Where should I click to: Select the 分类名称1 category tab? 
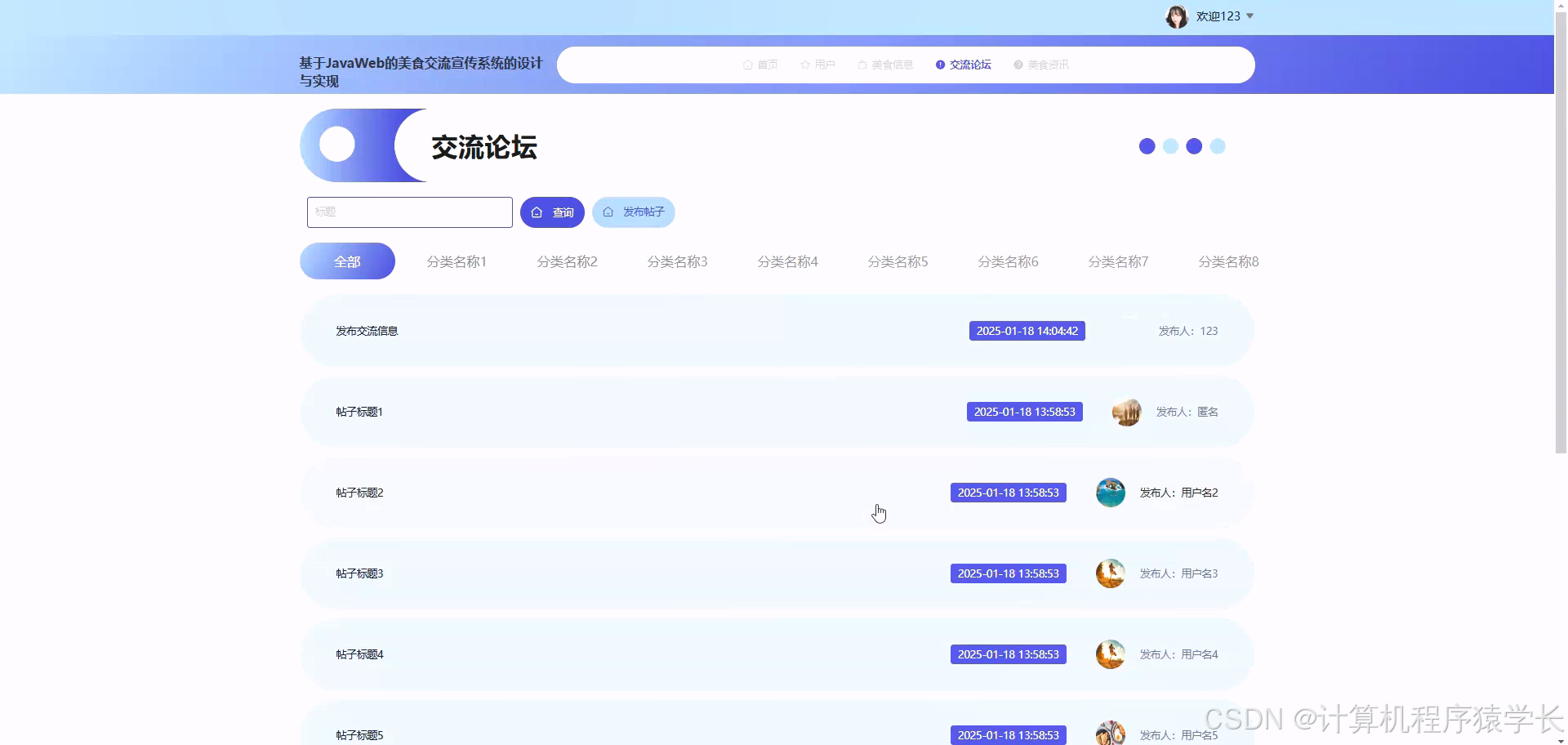coord(457,261)
